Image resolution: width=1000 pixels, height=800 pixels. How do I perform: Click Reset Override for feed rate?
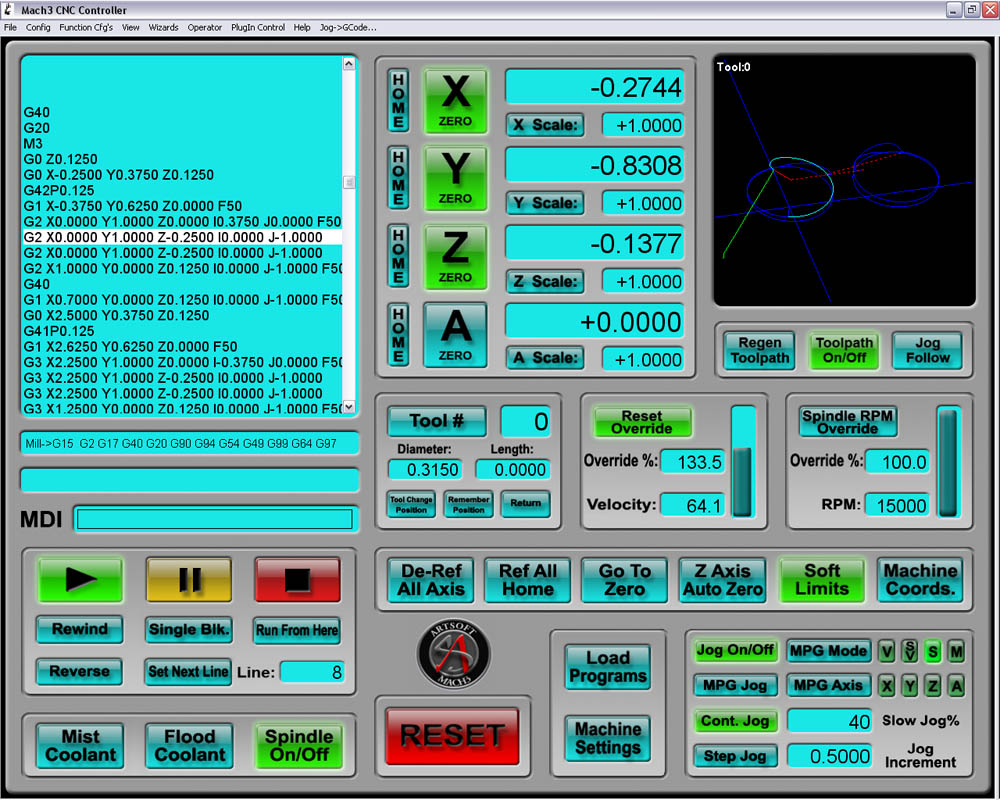pos(642,422)
